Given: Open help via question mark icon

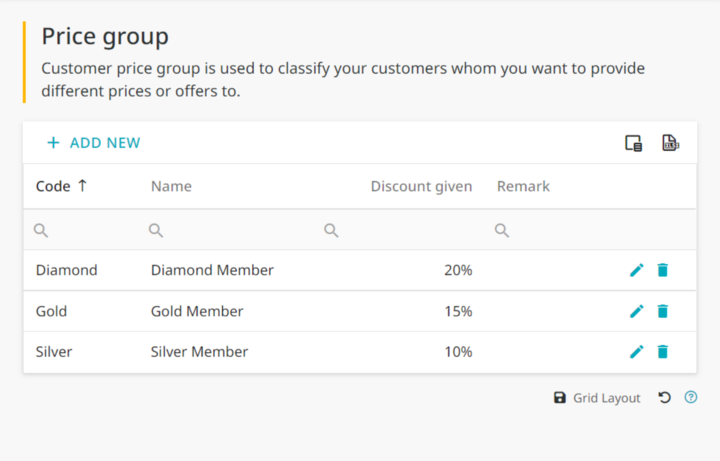Looking at the screenshot, I should coord(691,397).
